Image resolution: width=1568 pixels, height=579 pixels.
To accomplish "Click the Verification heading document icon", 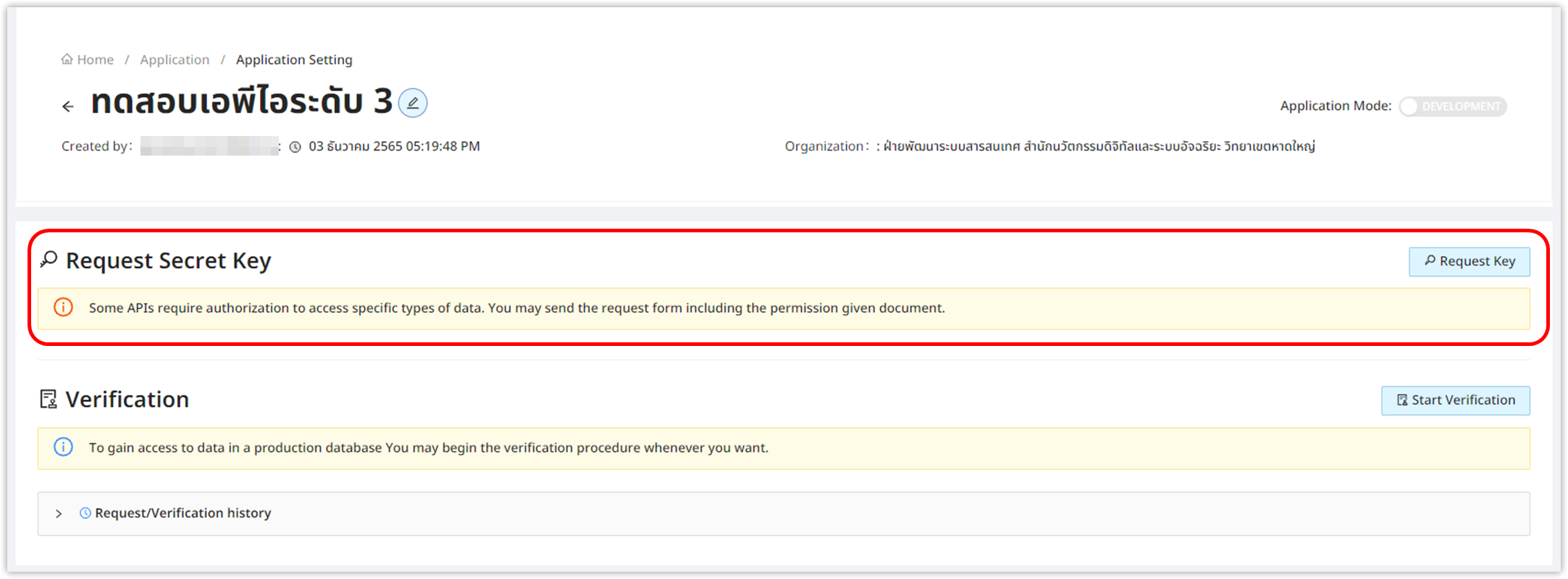I will tap(49, 400).
